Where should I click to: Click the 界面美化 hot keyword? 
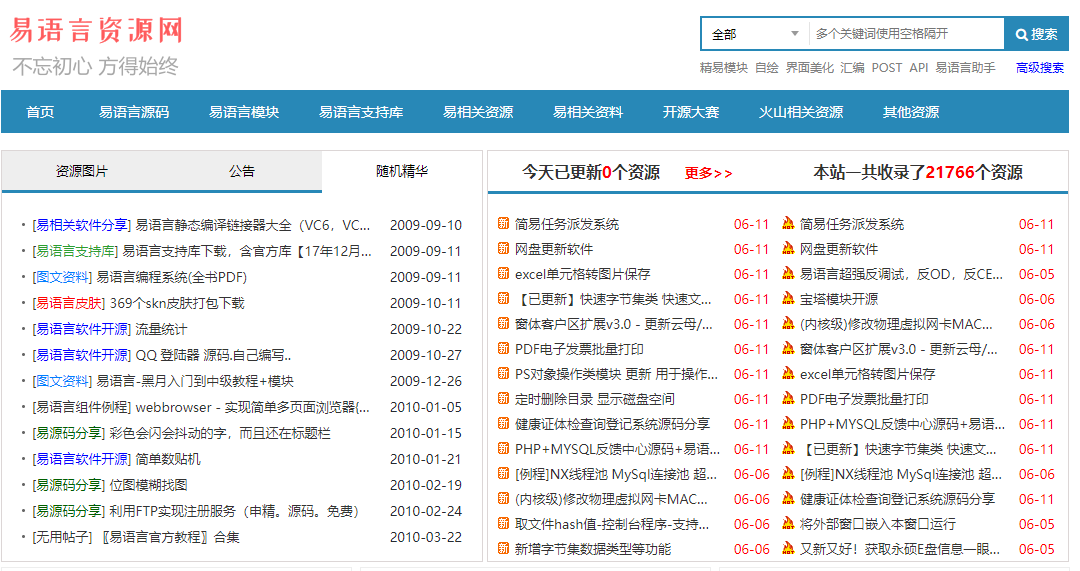tap(809, 68)
